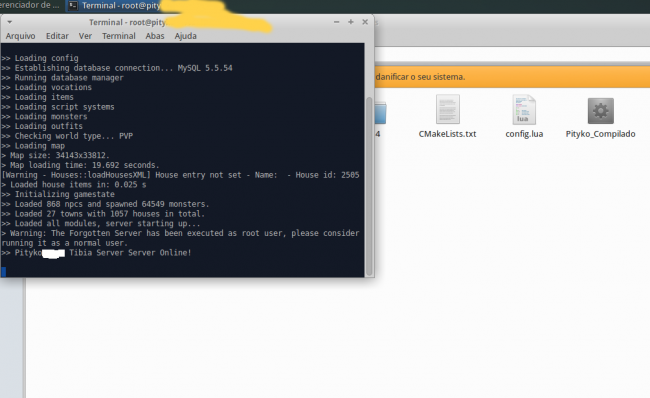Click the root user warning line
Viewport: 650px width, 398px height.
180,238
